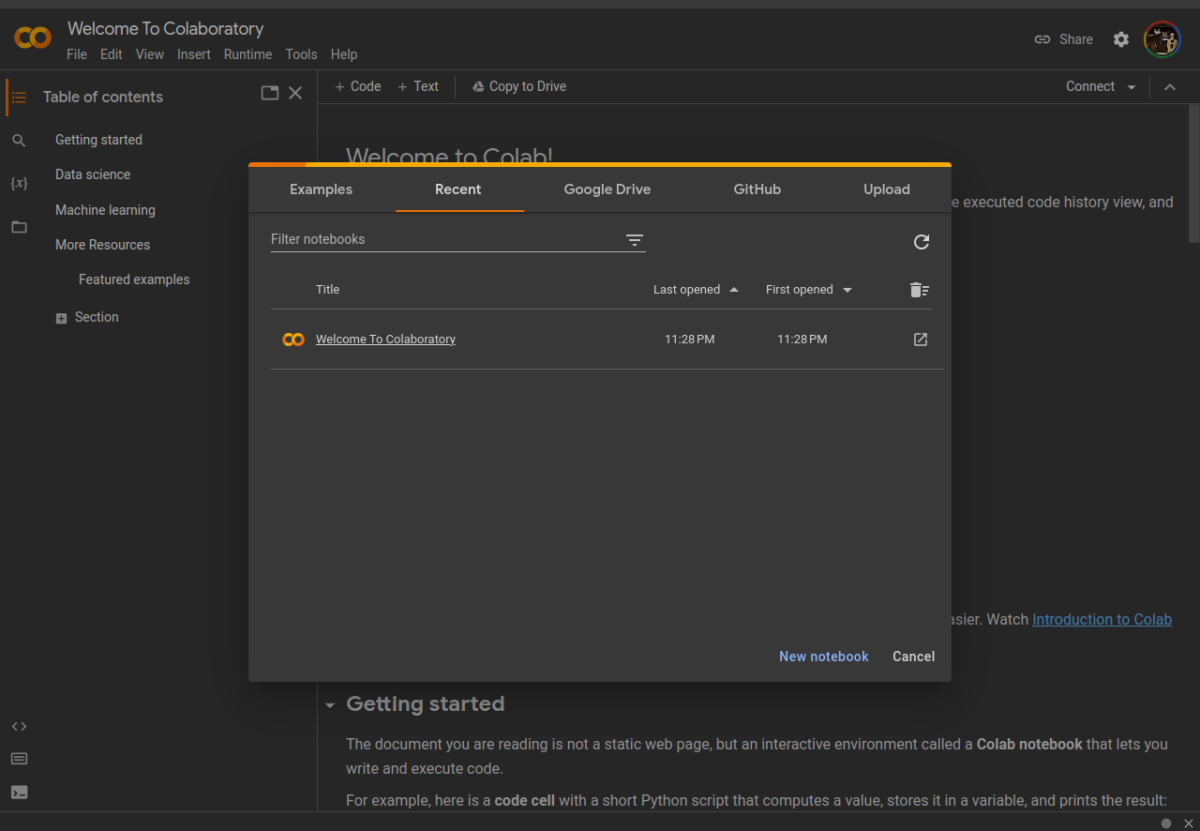1200x831 pixels.
Task: Open the Table of contents sidebar icon
Action: pos(19,97)
